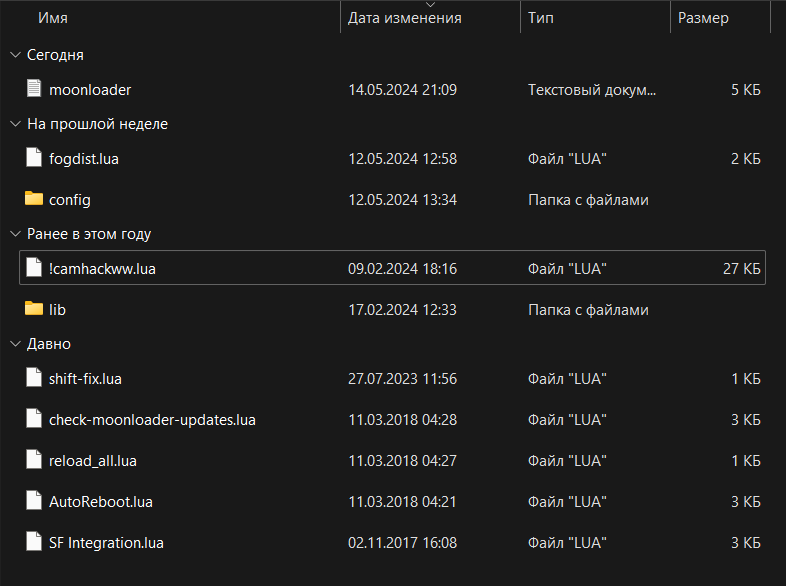Click the config folder icon
Viewport: 786px width, 586px height.
tap(34, 199)
